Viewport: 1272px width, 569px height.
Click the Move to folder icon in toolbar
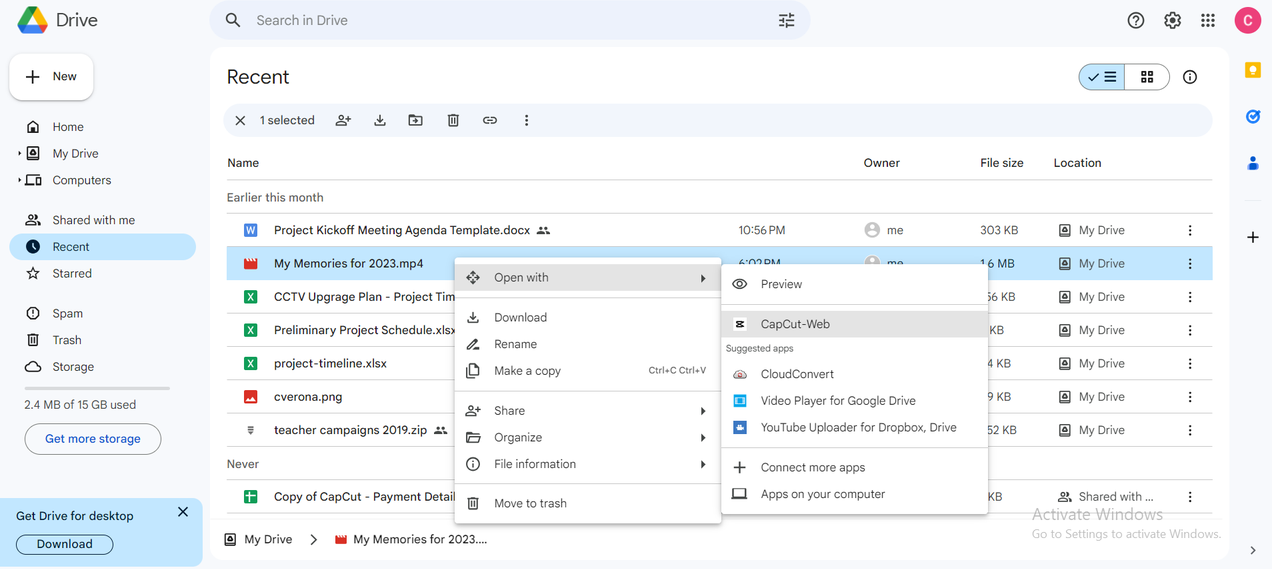(416, 120)
